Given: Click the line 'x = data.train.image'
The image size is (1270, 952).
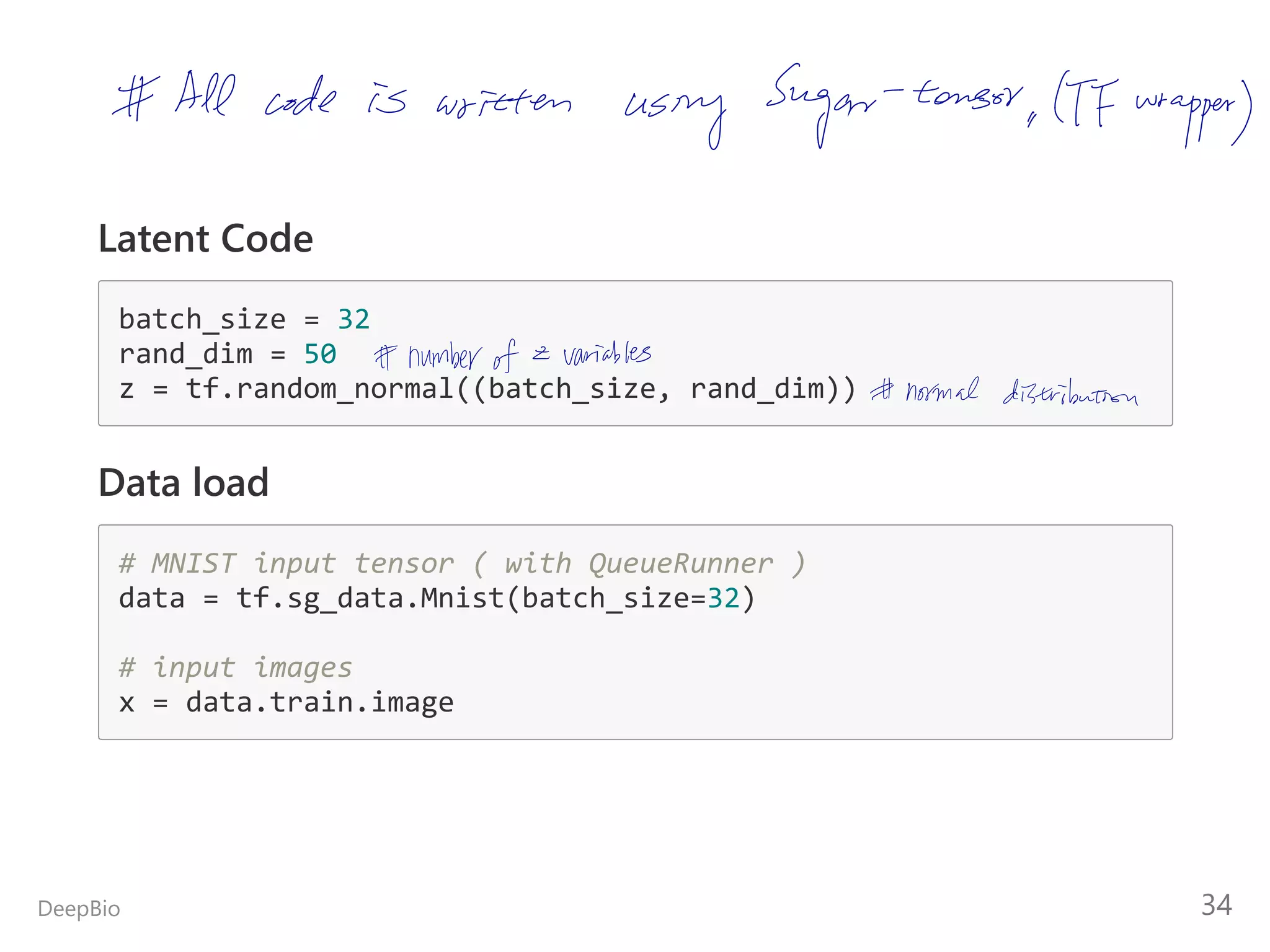Looking at the screenshot, I should click(286, 703).
